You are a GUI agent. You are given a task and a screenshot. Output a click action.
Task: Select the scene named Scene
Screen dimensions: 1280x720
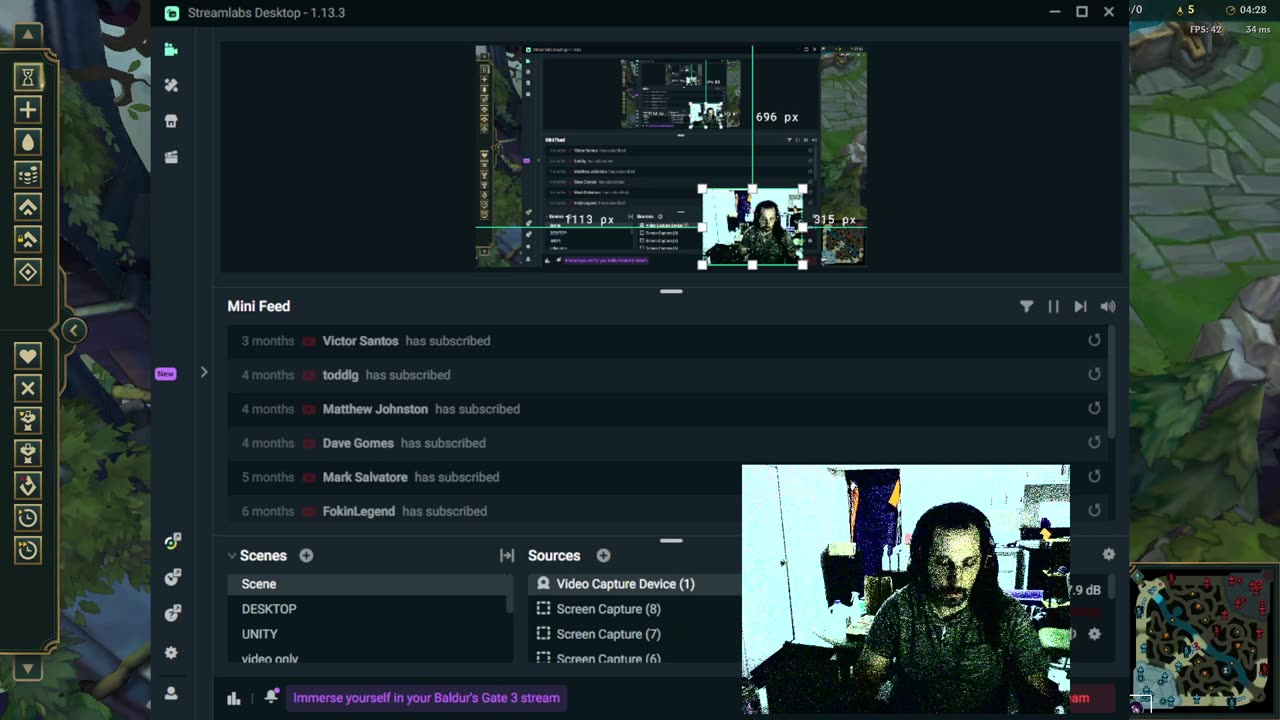click(368, 584)
